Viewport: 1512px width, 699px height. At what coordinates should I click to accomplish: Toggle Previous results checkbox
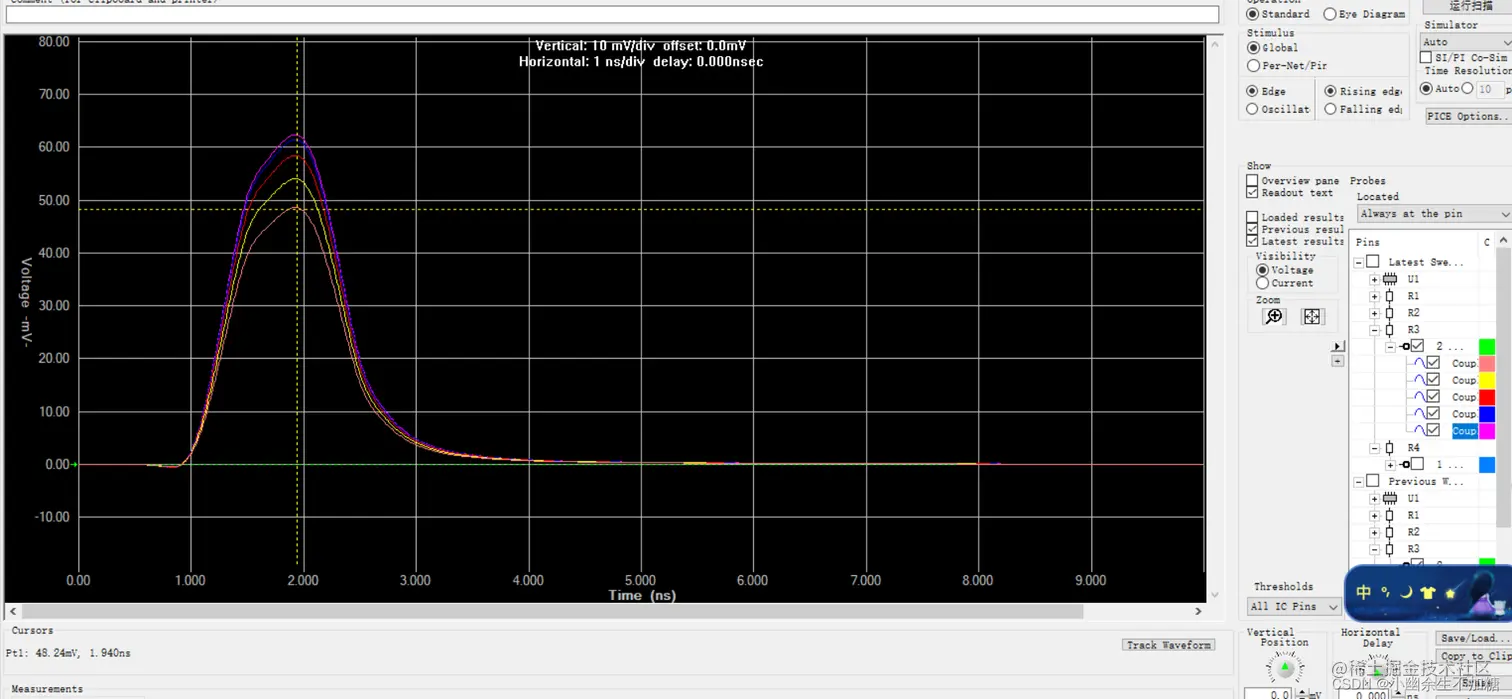[1252, 229]
